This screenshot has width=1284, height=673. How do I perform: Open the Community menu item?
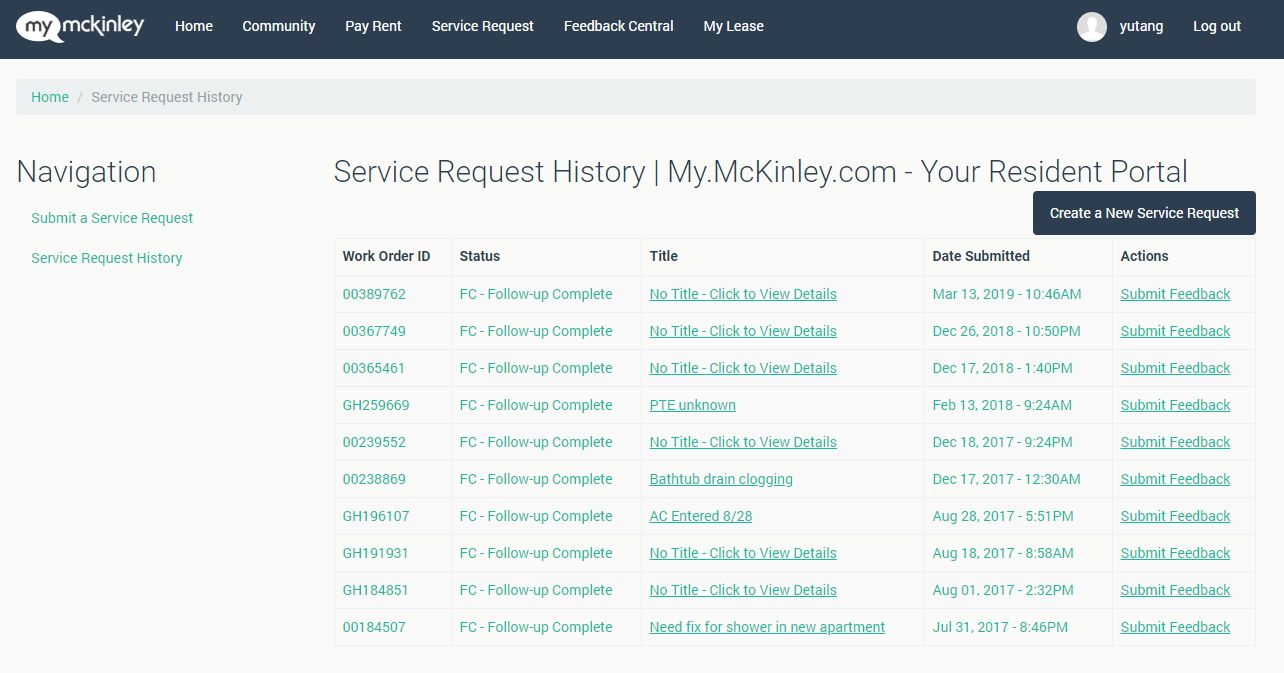(x=279, y=27)
